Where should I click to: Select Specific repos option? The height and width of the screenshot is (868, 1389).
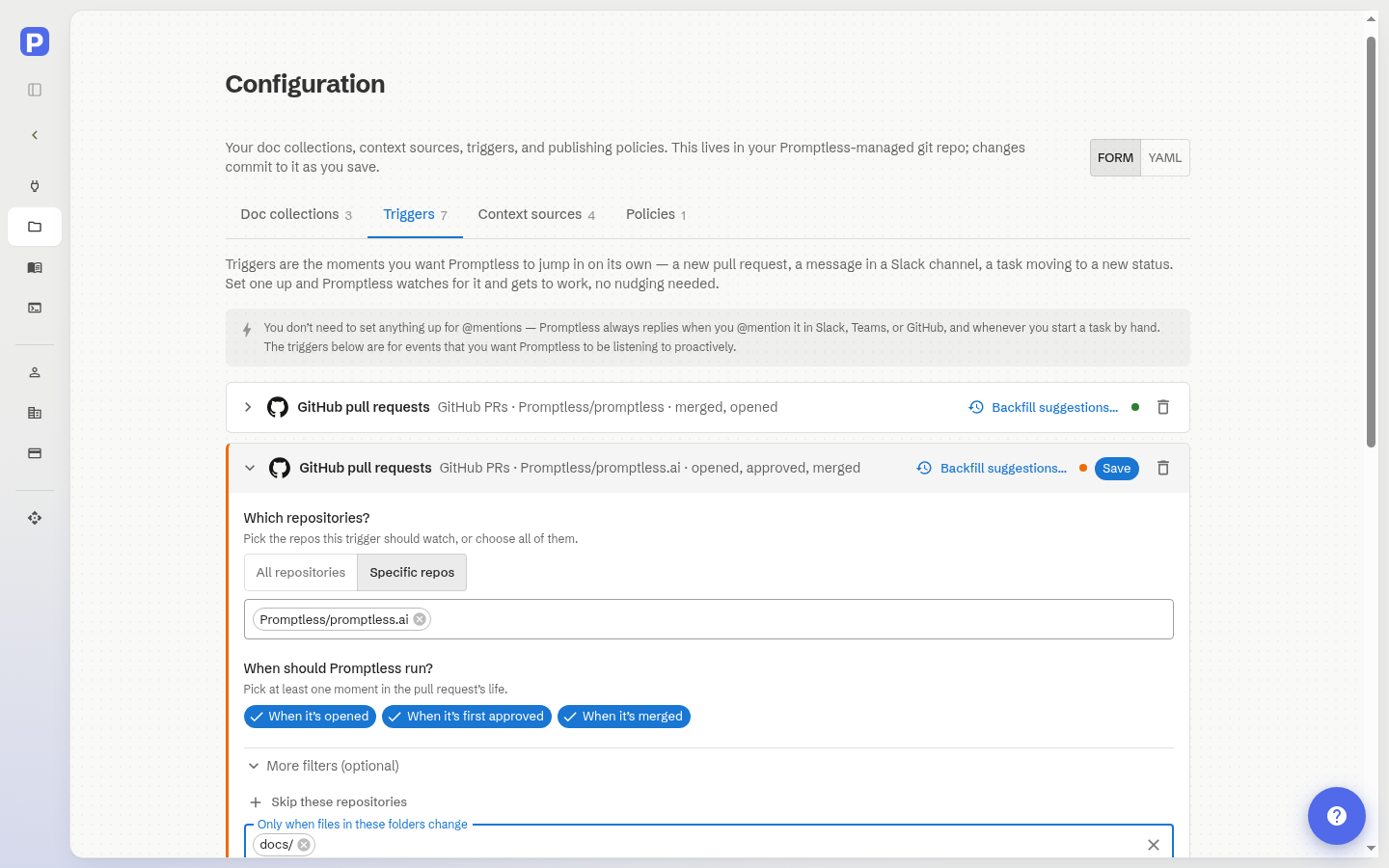coord(412,572)
